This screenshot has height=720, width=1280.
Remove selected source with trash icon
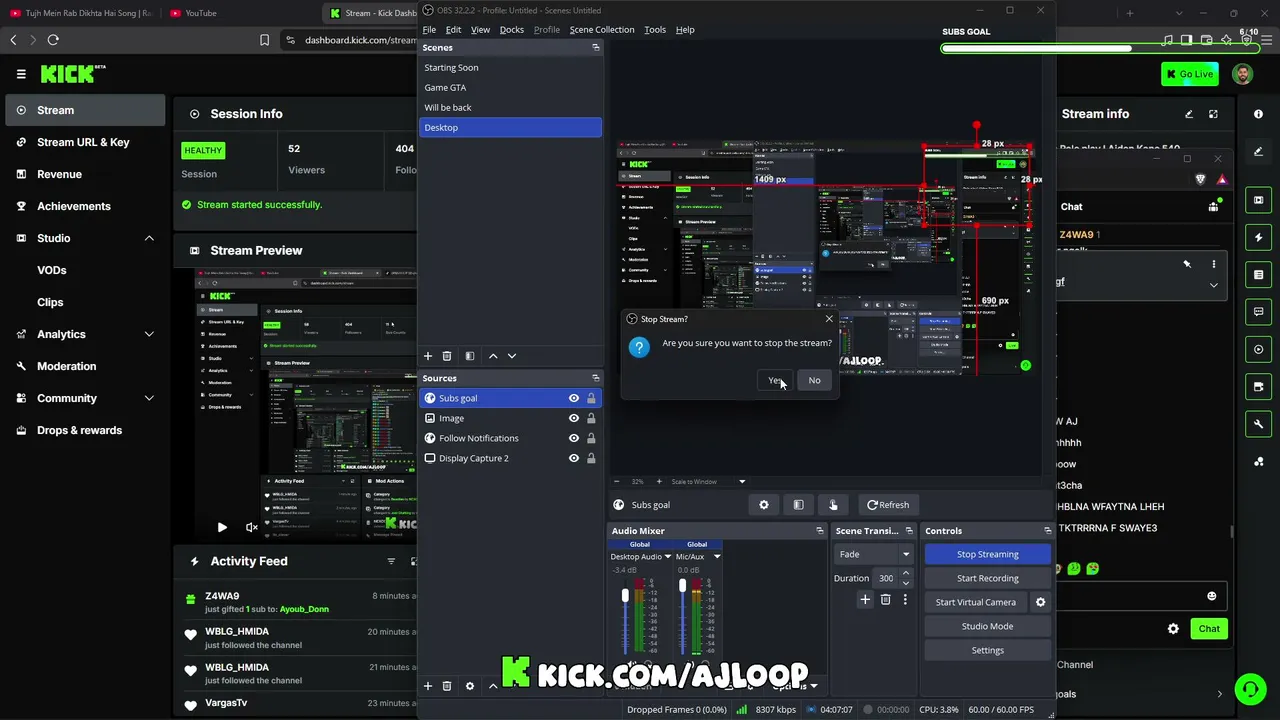coord(447,686)
